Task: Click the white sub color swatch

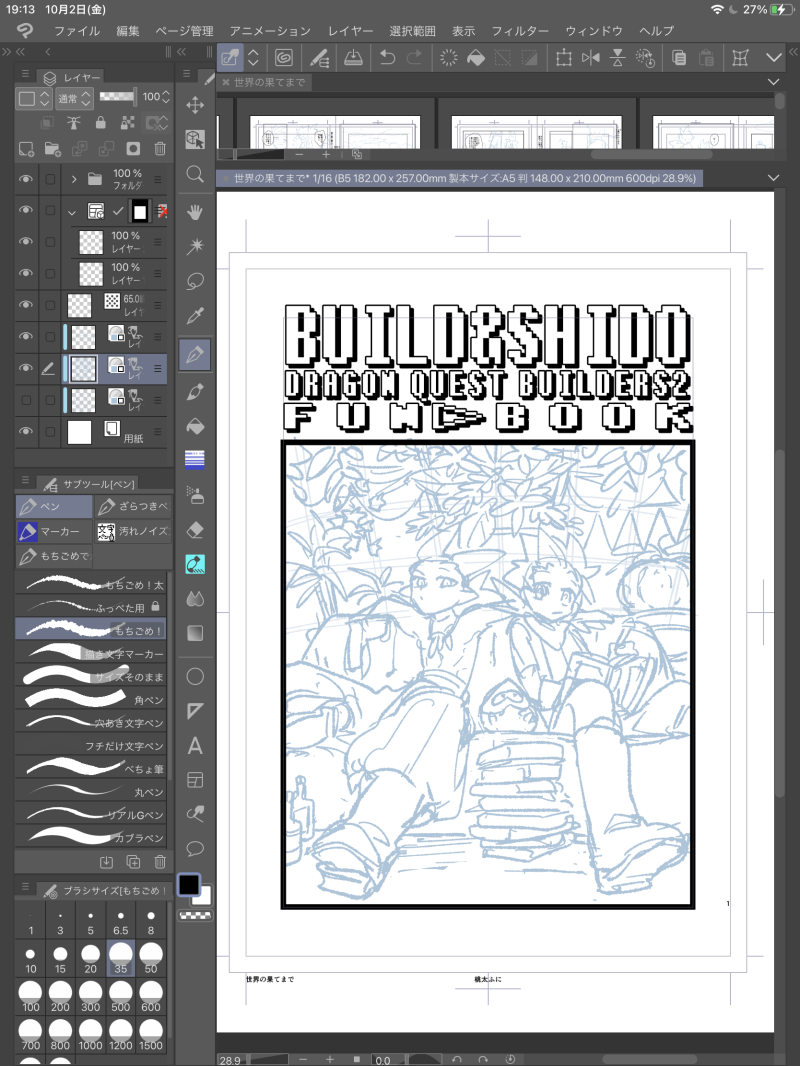Action: 205,897
